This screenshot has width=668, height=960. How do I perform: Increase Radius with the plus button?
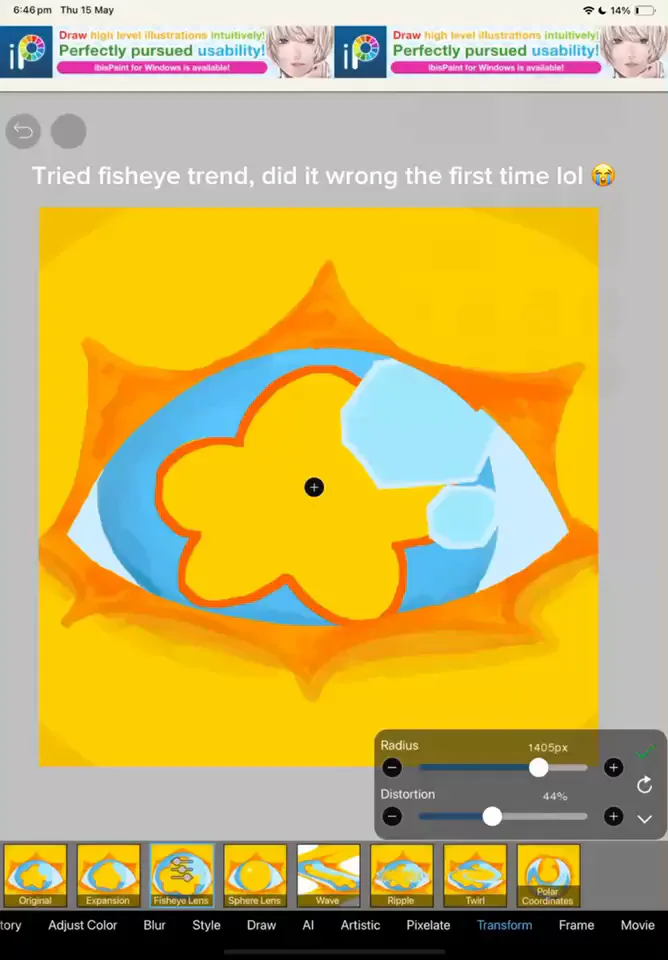(x=613, y=767)
